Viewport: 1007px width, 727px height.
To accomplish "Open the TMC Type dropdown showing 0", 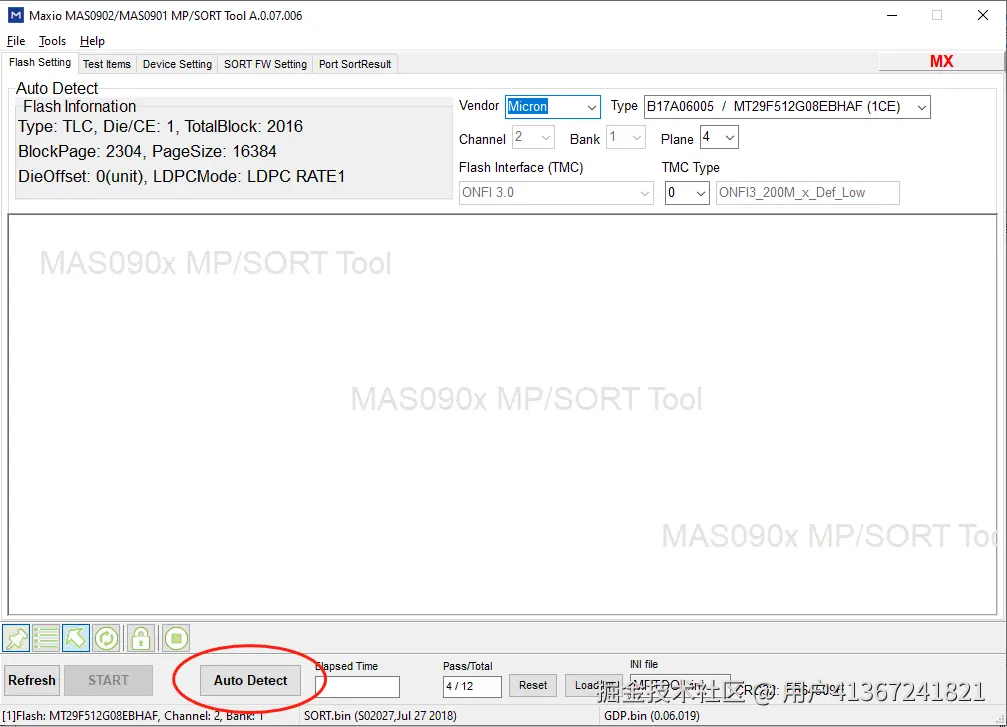I will (687, 193).
